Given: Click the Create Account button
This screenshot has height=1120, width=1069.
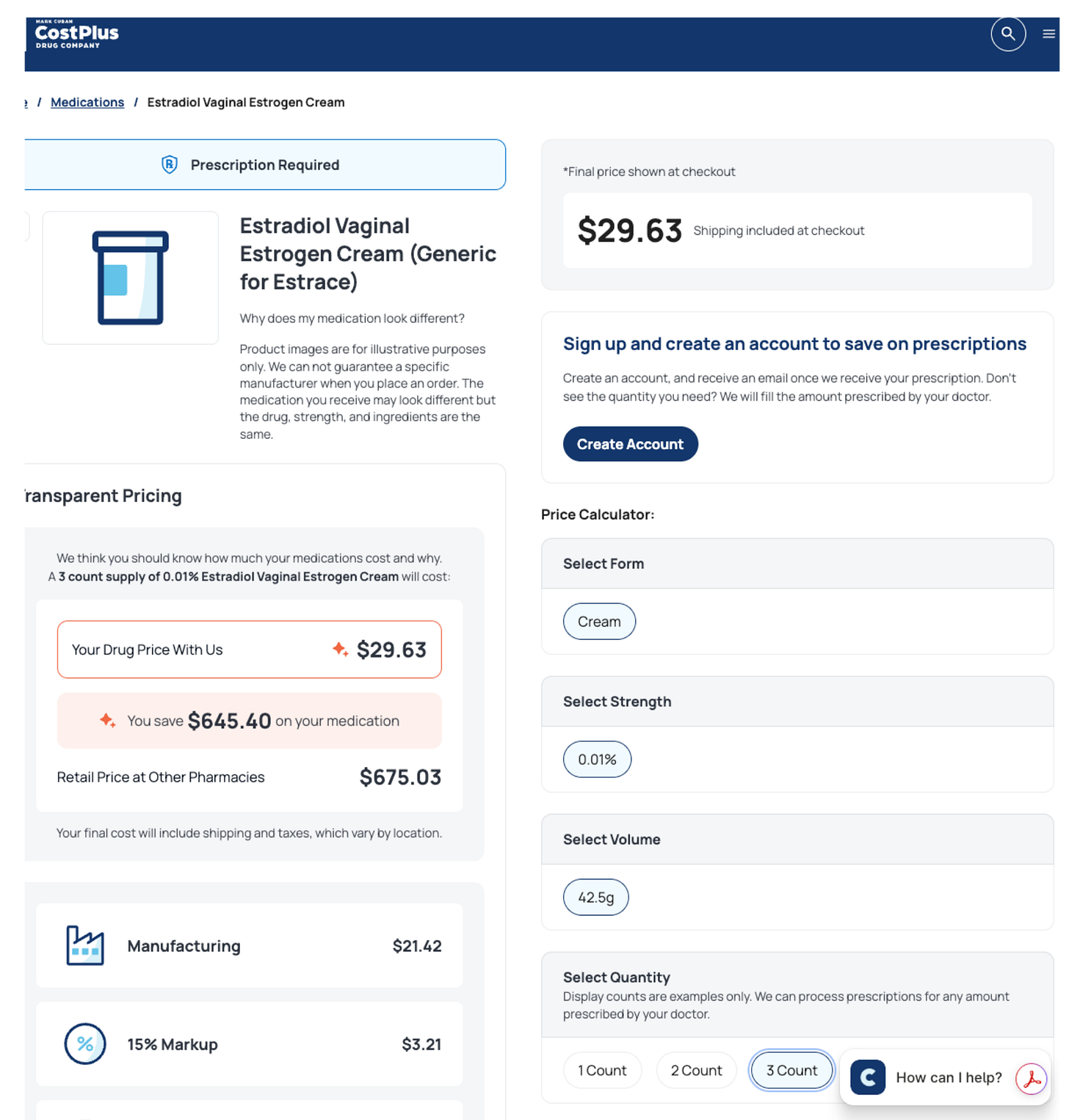Looking at the screenshot, I should pos(630,444).
